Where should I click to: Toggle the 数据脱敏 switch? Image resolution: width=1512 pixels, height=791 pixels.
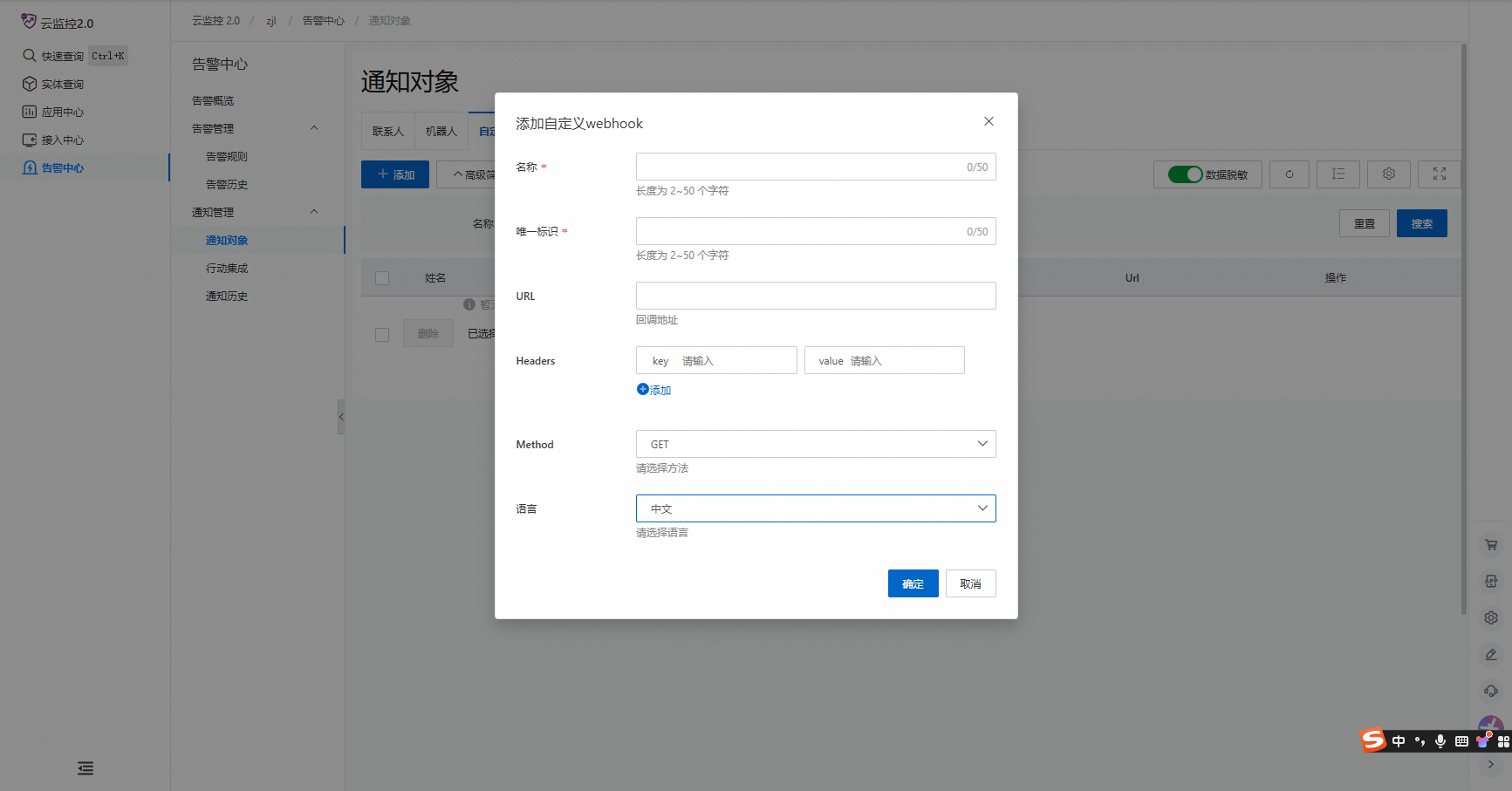coord(1185,174)
